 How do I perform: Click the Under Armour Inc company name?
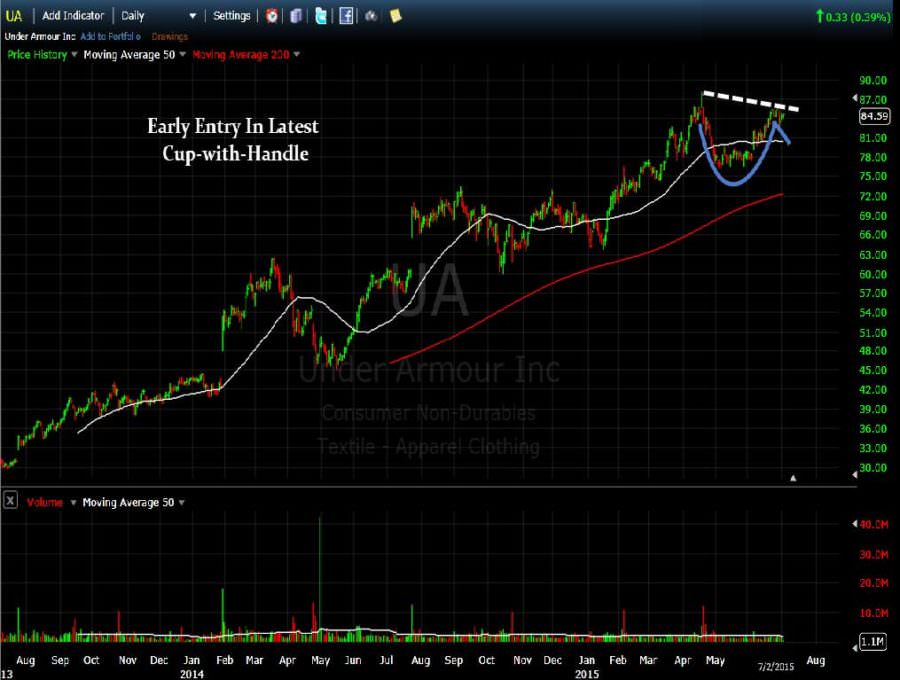(x=40, y=36)
